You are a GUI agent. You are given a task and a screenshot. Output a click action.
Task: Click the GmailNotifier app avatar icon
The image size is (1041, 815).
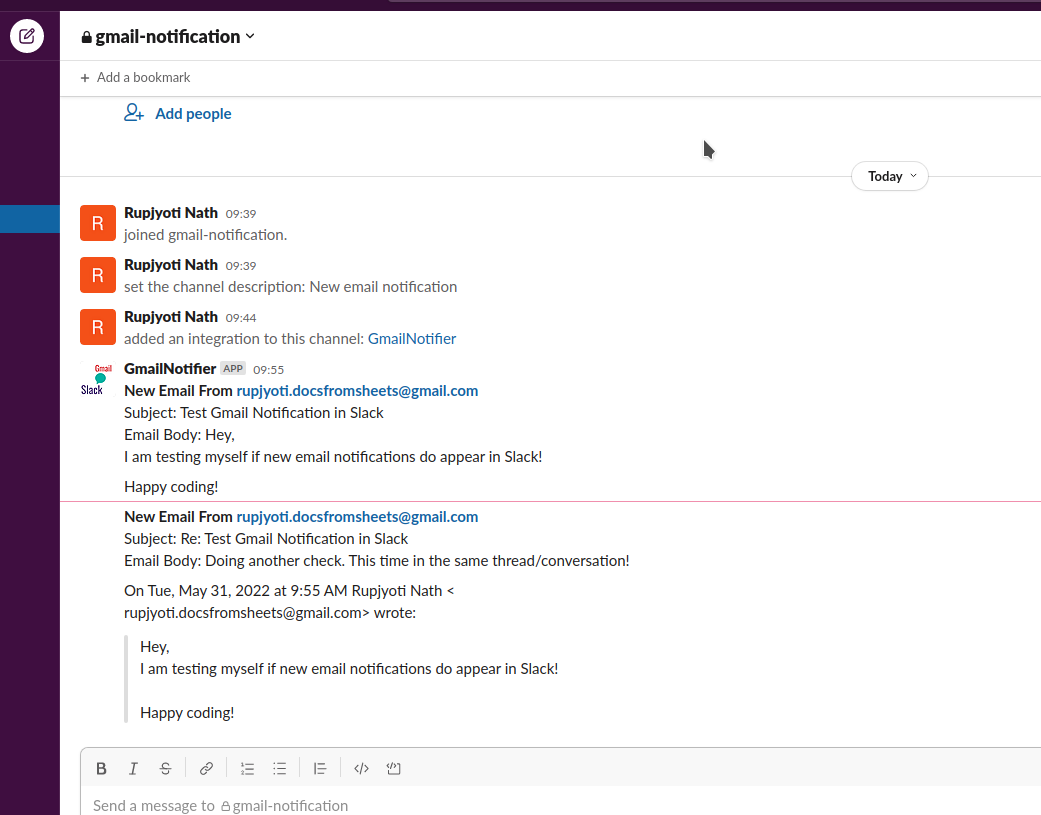click(98, 379)
